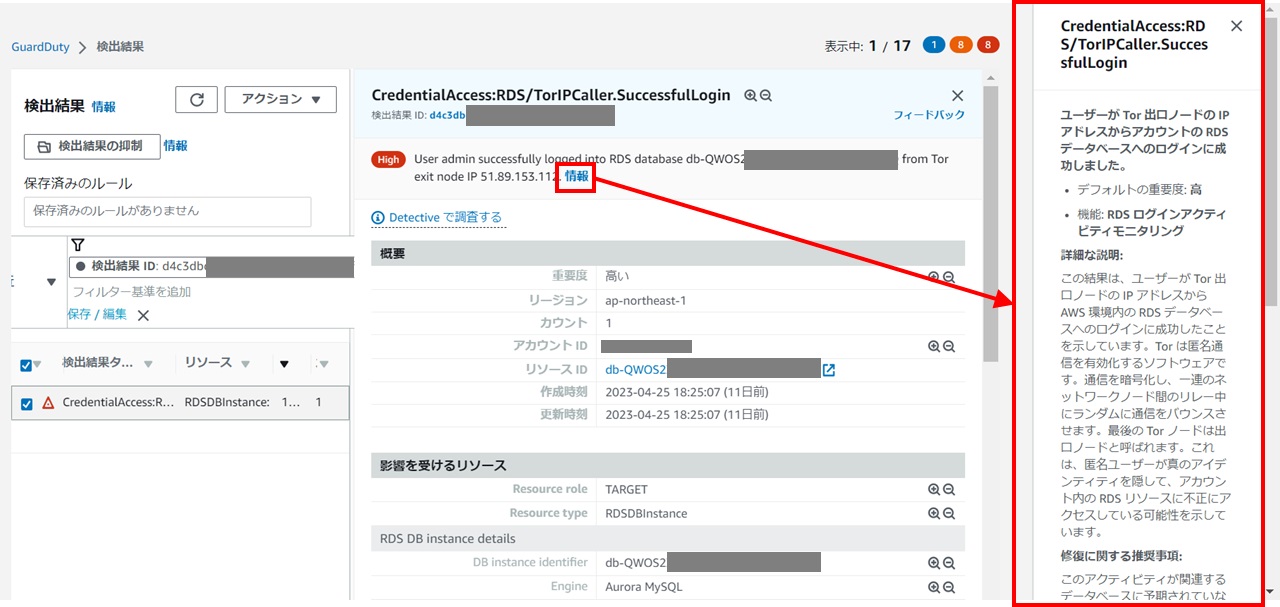Open the db-QWOS2 resource ID link
The width and height of the screenshot is (1280, 607).
point(636,370)
